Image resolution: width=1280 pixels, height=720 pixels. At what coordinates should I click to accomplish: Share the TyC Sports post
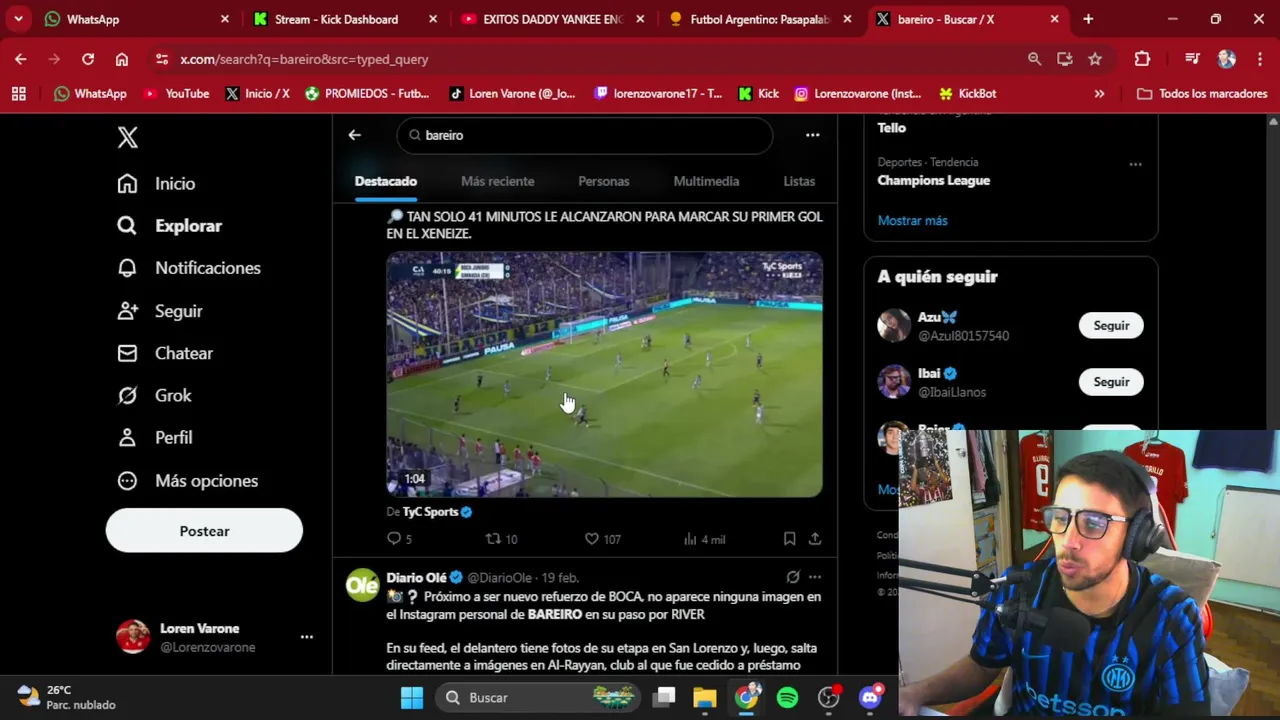pos(815,539)
